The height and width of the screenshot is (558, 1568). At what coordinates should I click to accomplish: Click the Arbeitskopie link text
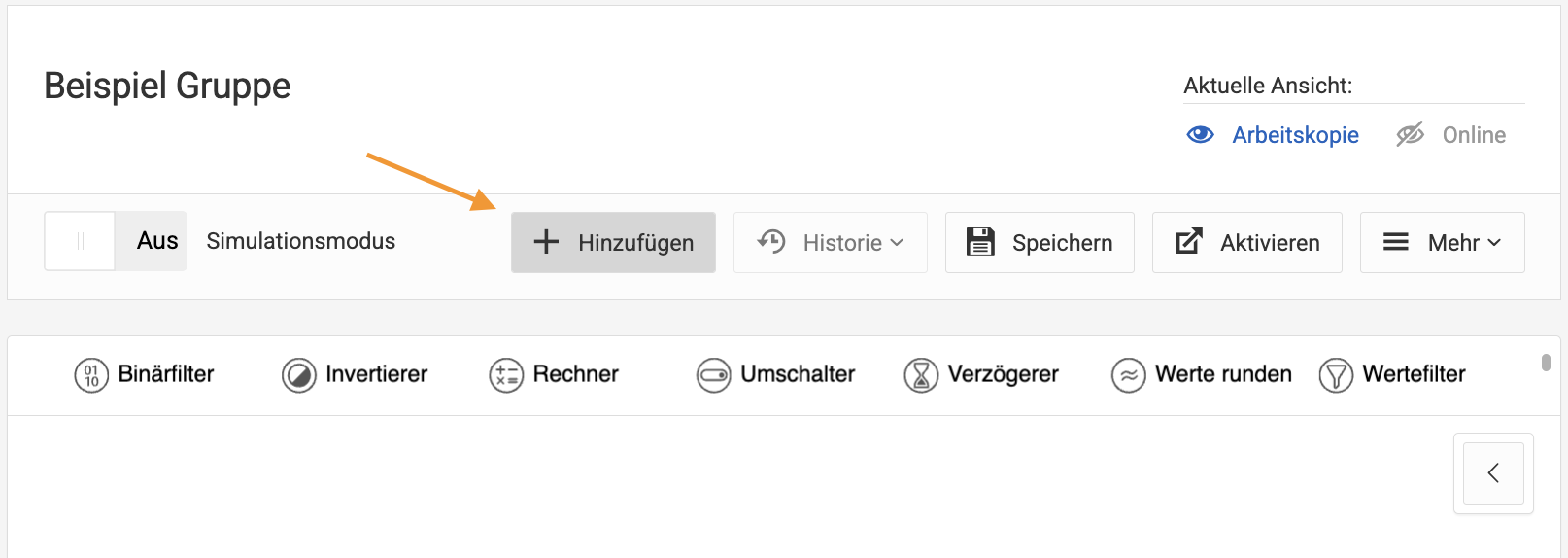[1295, 135]
